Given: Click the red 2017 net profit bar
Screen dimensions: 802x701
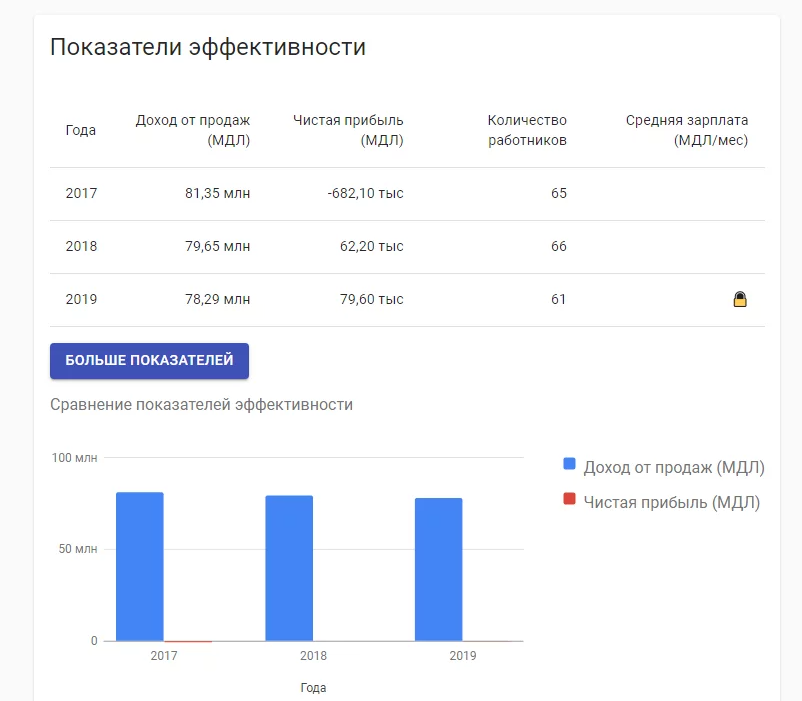Looking at the screenshot, I should [188, 641].
